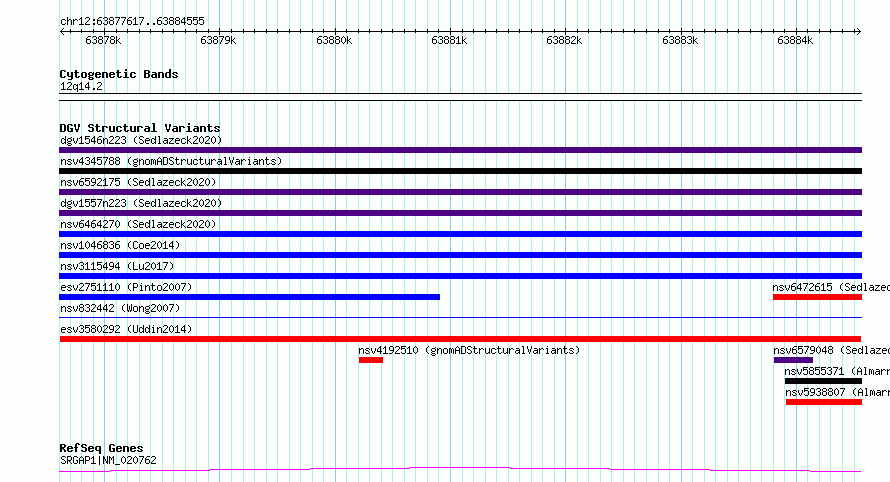Image resolution: width=890 pixels, height=482 pixels.
Task: Open the esv2751110 (Pinto2007) label
Action: (x=126, y=287)
